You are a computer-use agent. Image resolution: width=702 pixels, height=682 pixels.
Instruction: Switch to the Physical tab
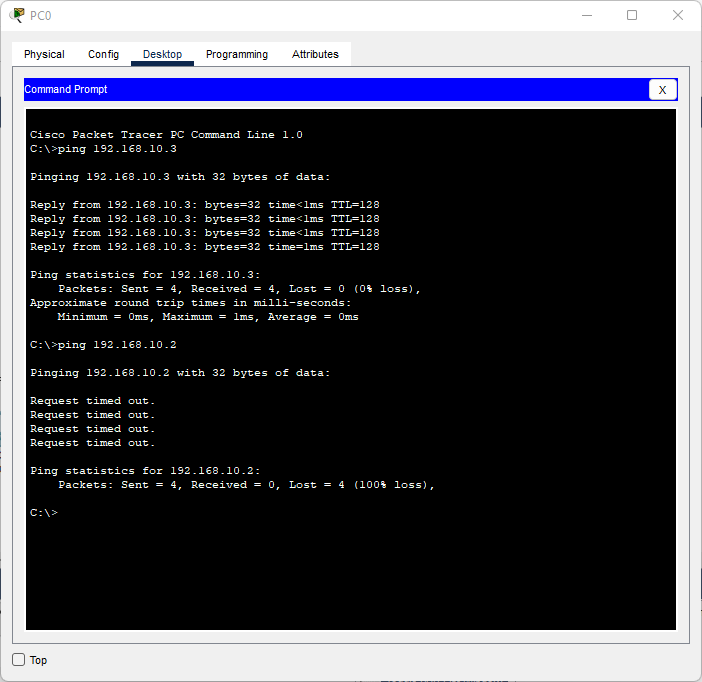(x=44, y=54)
